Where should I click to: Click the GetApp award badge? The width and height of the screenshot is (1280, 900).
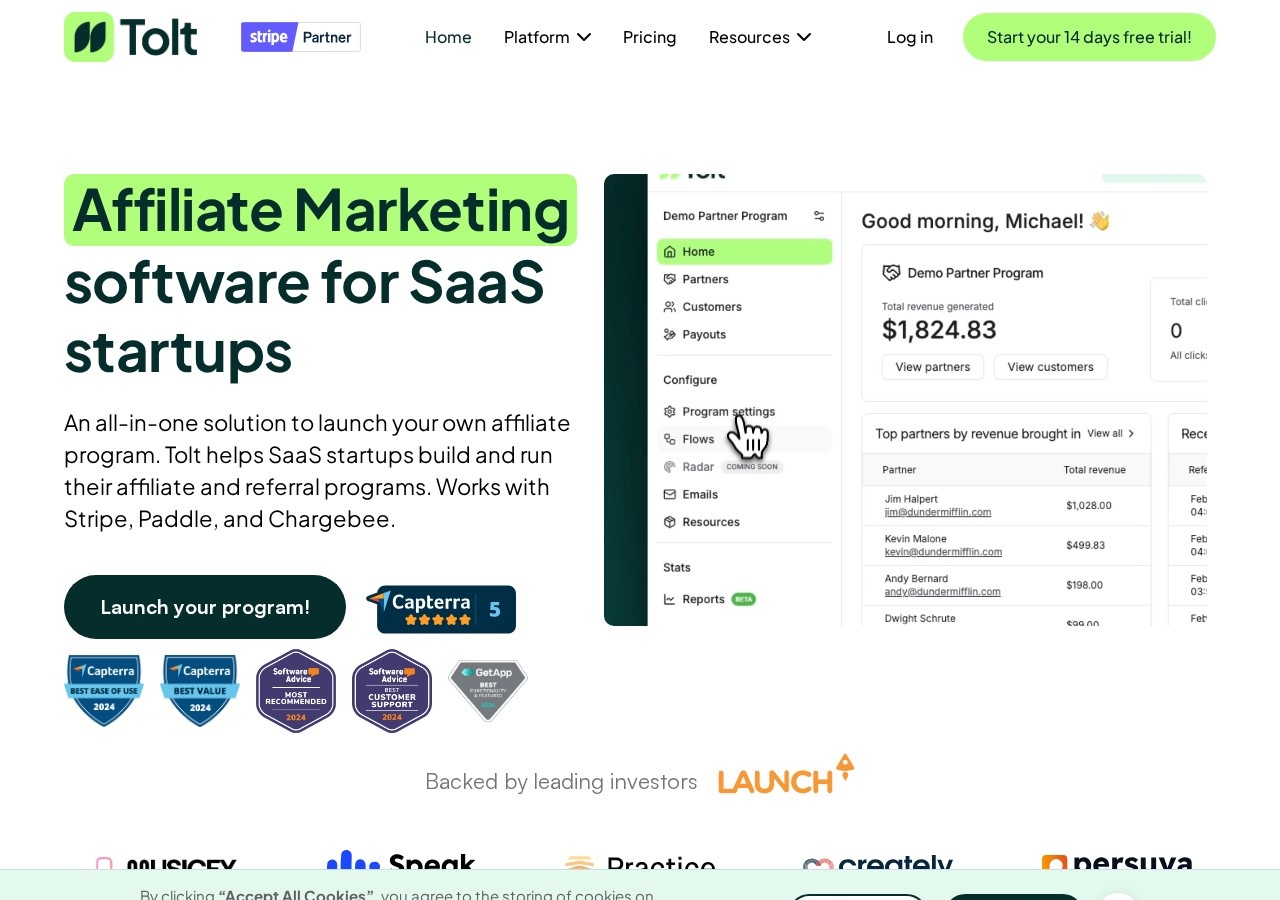pos(488,690)
